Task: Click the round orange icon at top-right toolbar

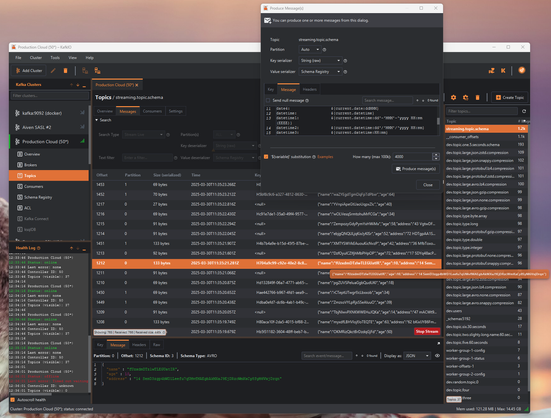Action: coord(522,70)
